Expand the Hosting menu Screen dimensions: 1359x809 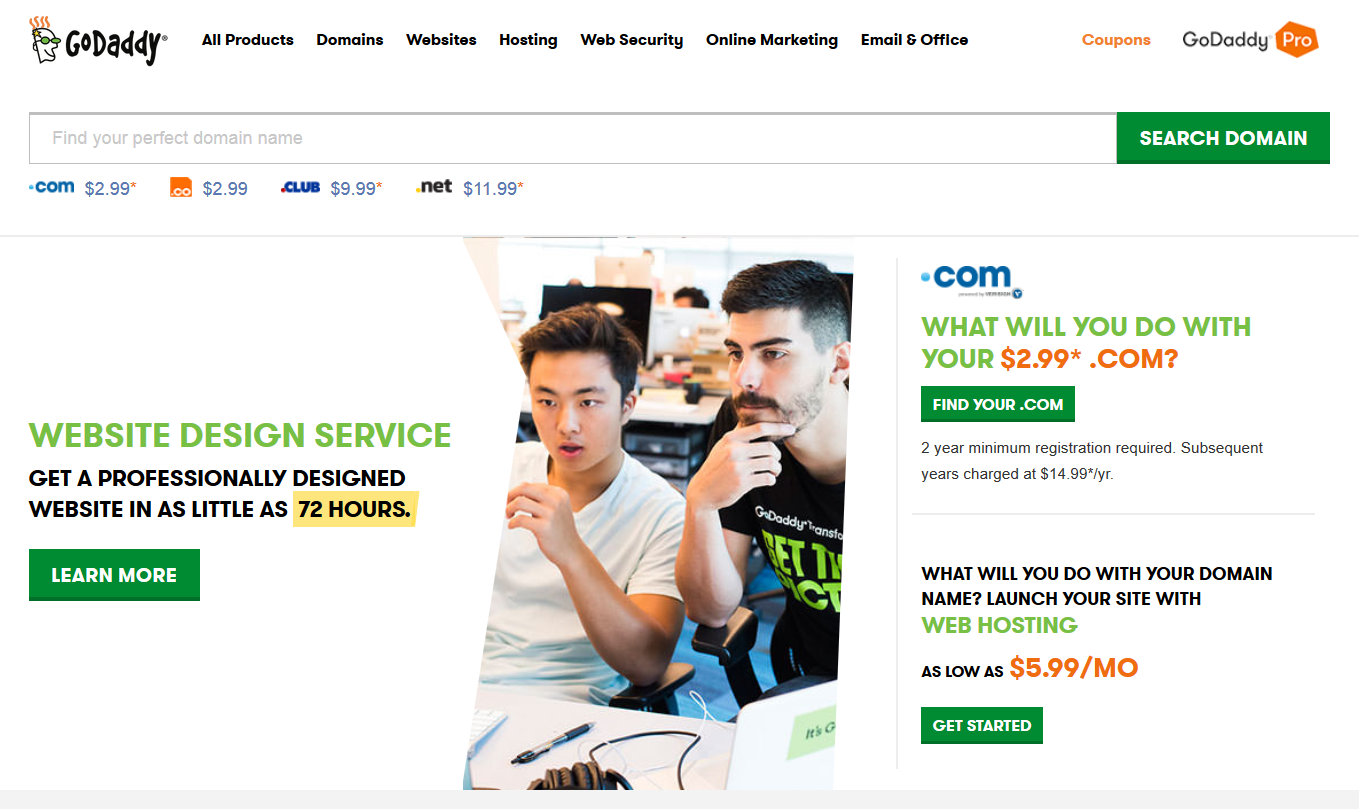528,40
